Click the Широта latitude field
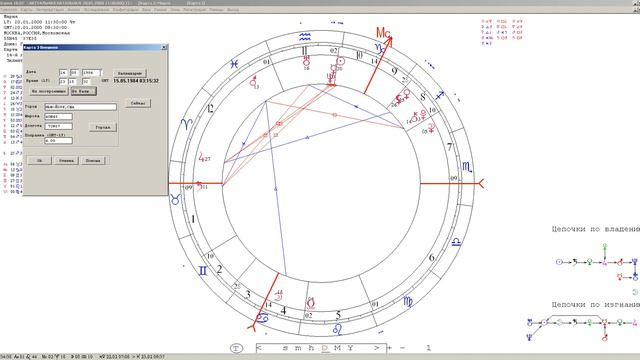 58,116
